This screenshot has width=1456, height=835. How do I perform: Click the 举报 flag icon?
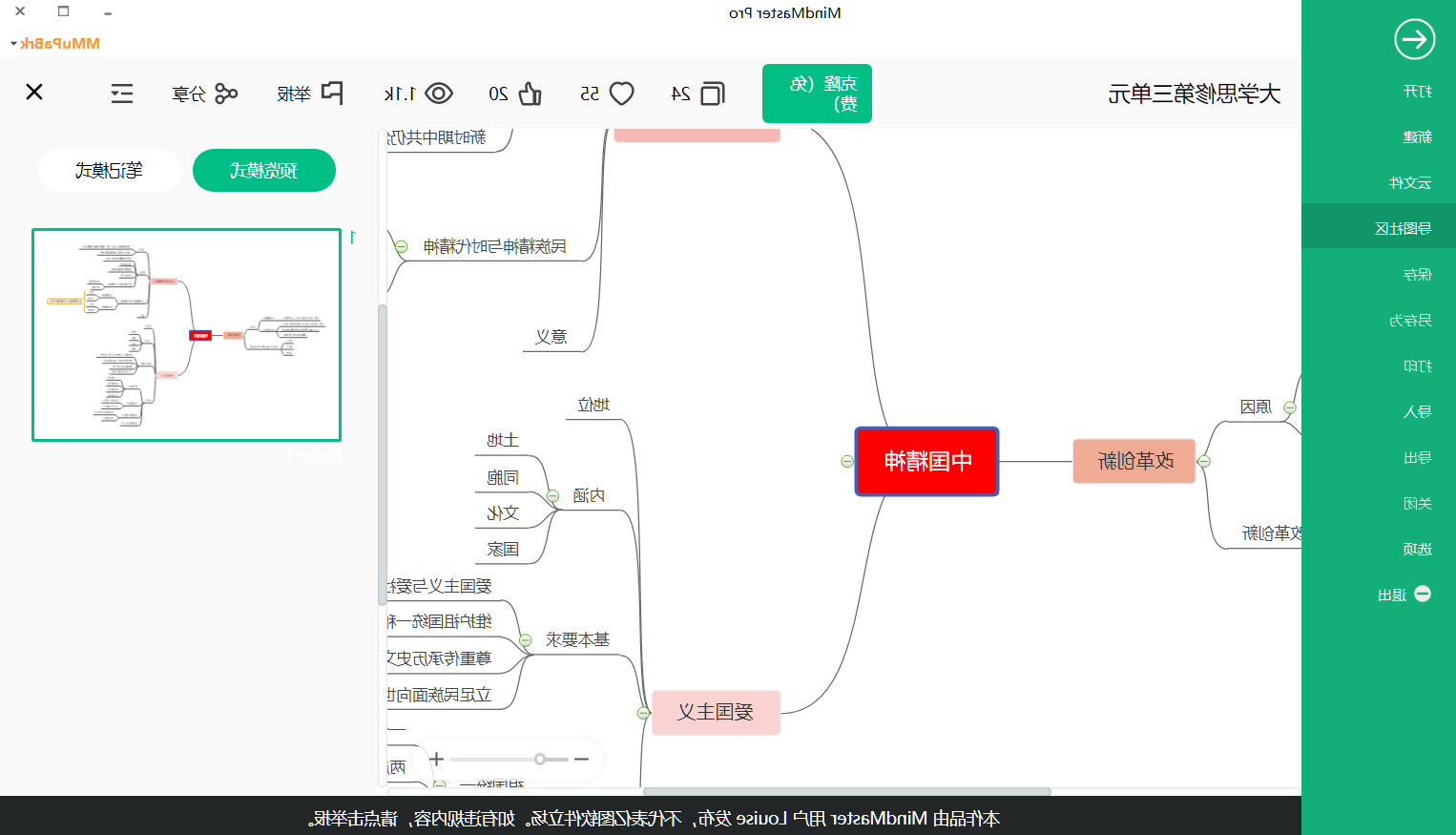[x=332, y=93]
